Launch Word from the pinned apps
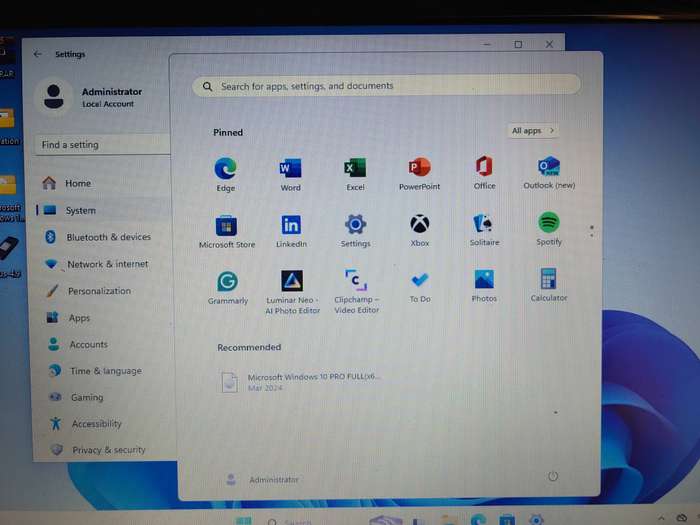700x525 pixels. pos(290,174)
